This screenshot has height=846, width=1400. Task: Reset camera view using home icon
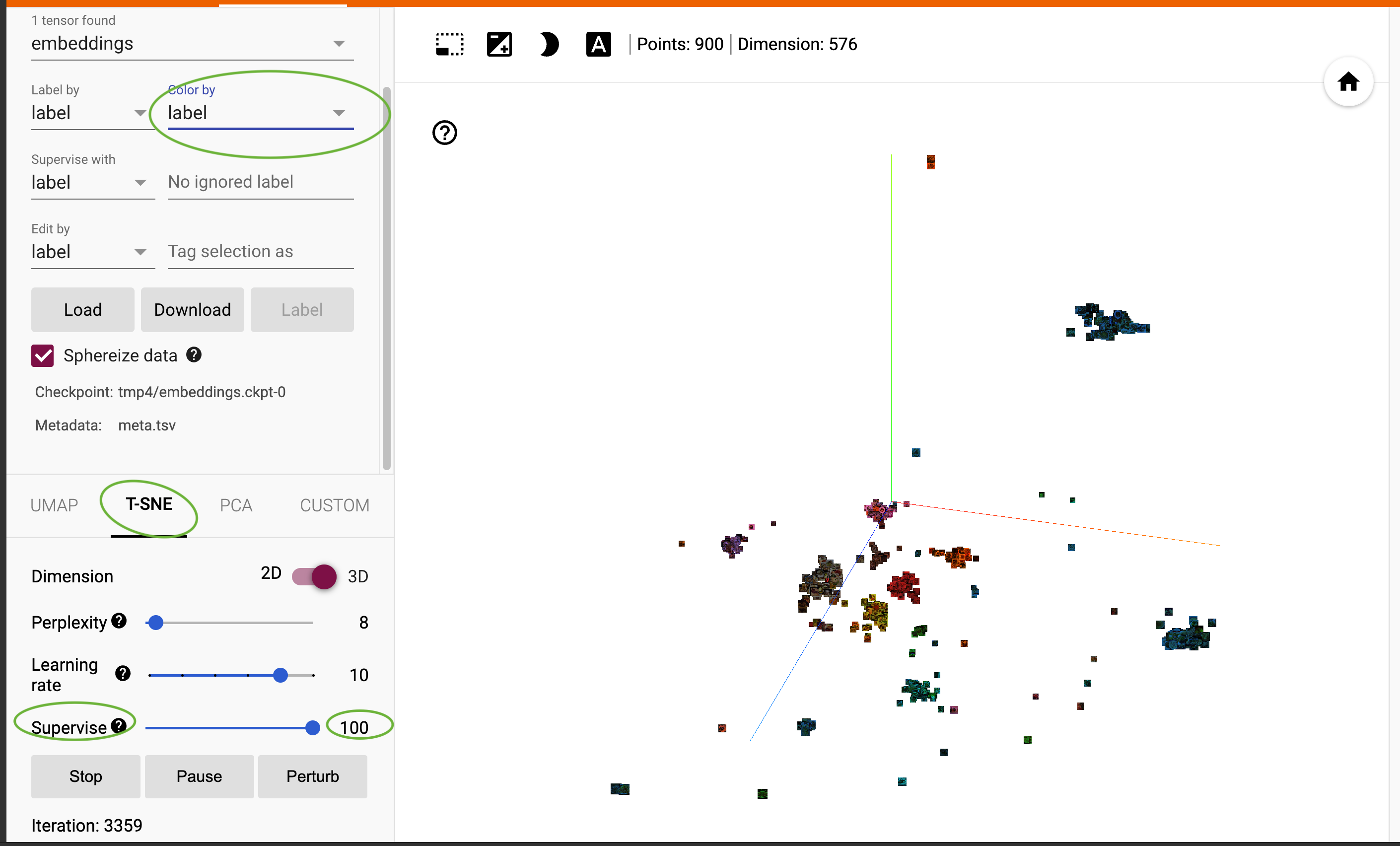(x=1349, y=82)
